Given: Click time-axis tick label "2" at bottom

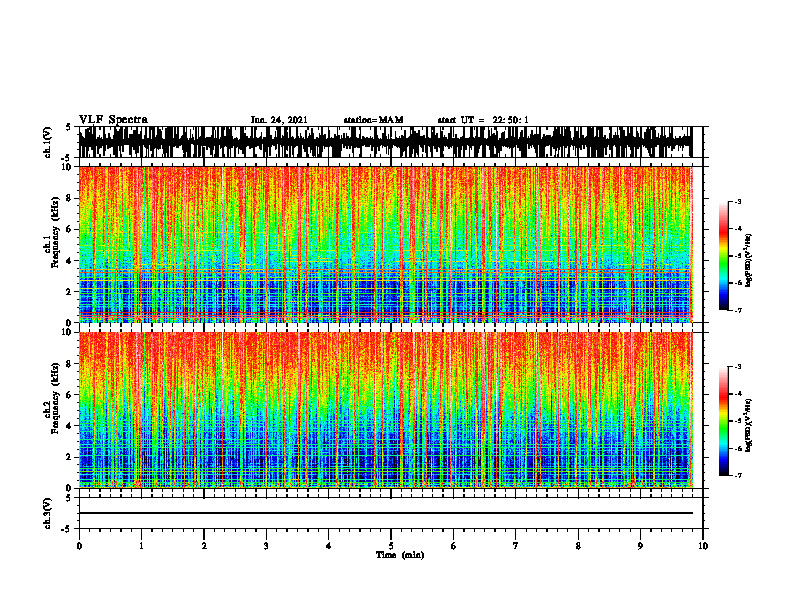Looking at the screenshot, I should [204, 546].
